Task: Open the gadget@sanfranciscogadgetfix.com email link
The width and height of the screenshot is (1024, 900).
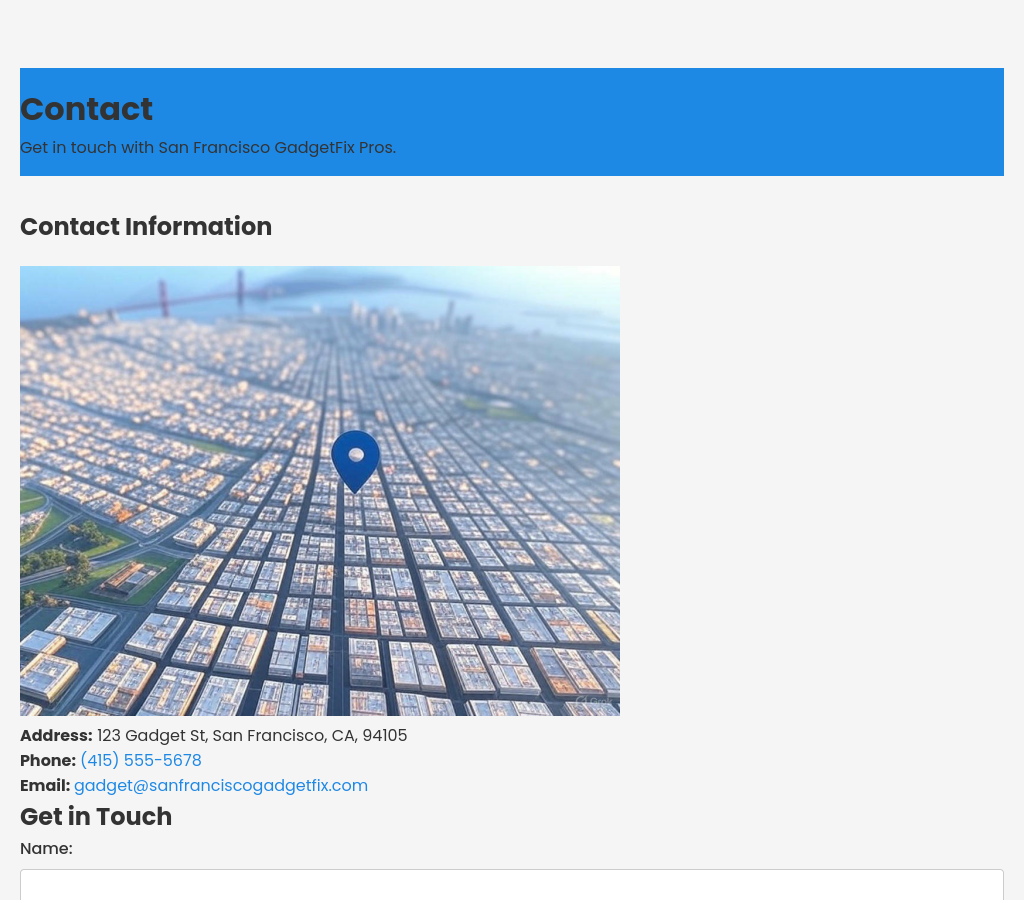Action: 221,786
